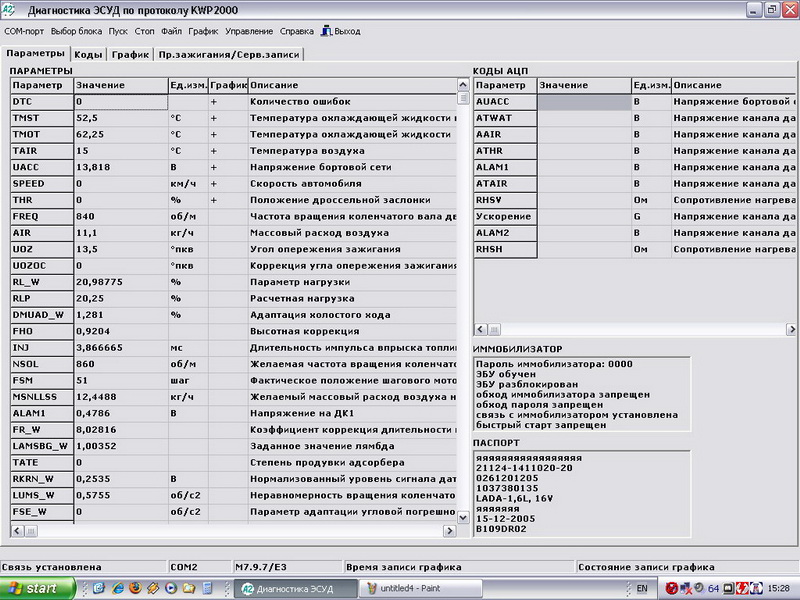The width and height of the screenshot is (800, 600).
Task: Open the COM-порт menu
Action: tap(24, 31)
